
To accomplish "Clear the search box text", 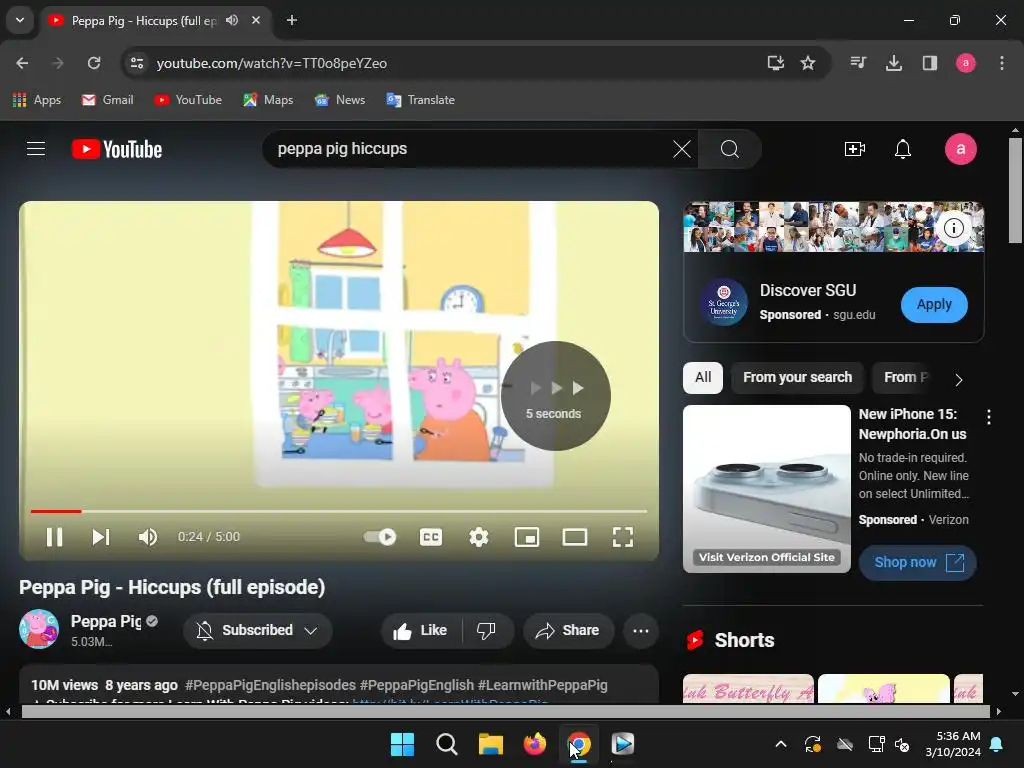I will (x=682, y=149).
